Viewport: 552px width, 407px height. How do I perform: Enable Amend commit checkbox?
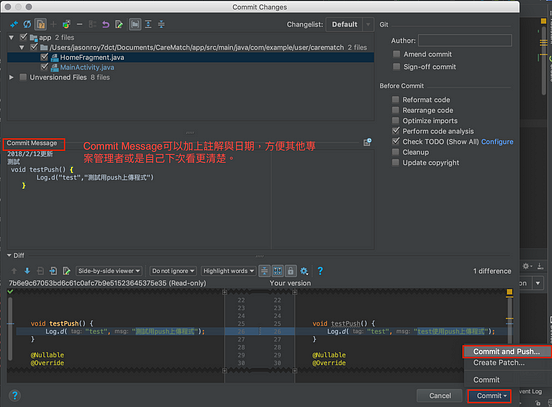pos(396,54)
